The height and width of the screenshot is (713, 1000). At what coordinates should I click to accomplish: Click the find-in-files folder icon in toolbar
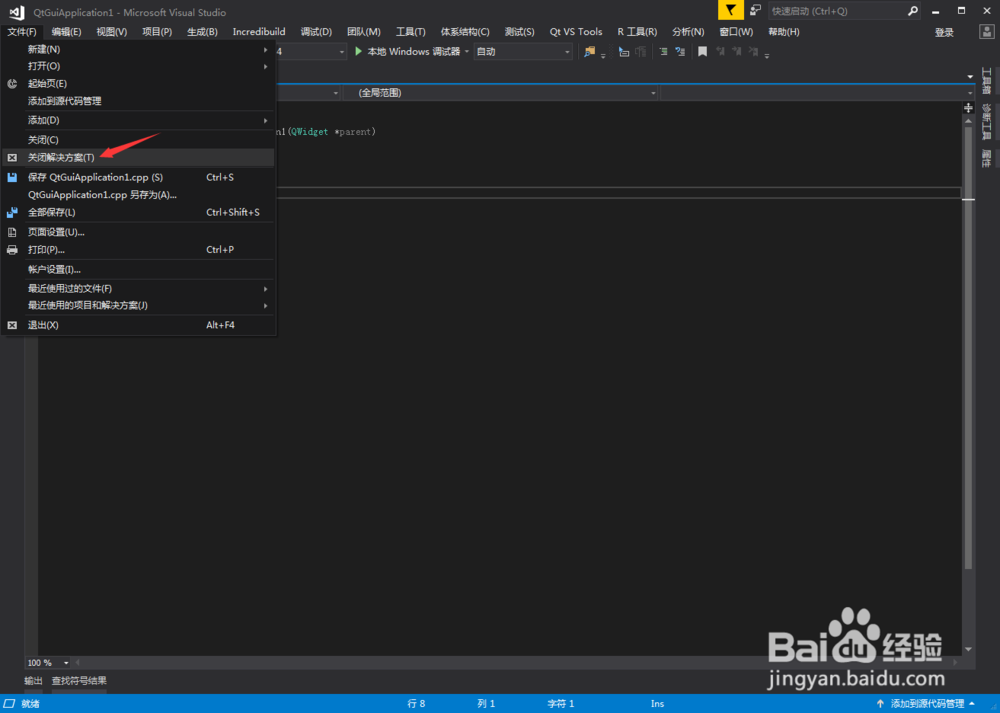(x=589, y=52)
